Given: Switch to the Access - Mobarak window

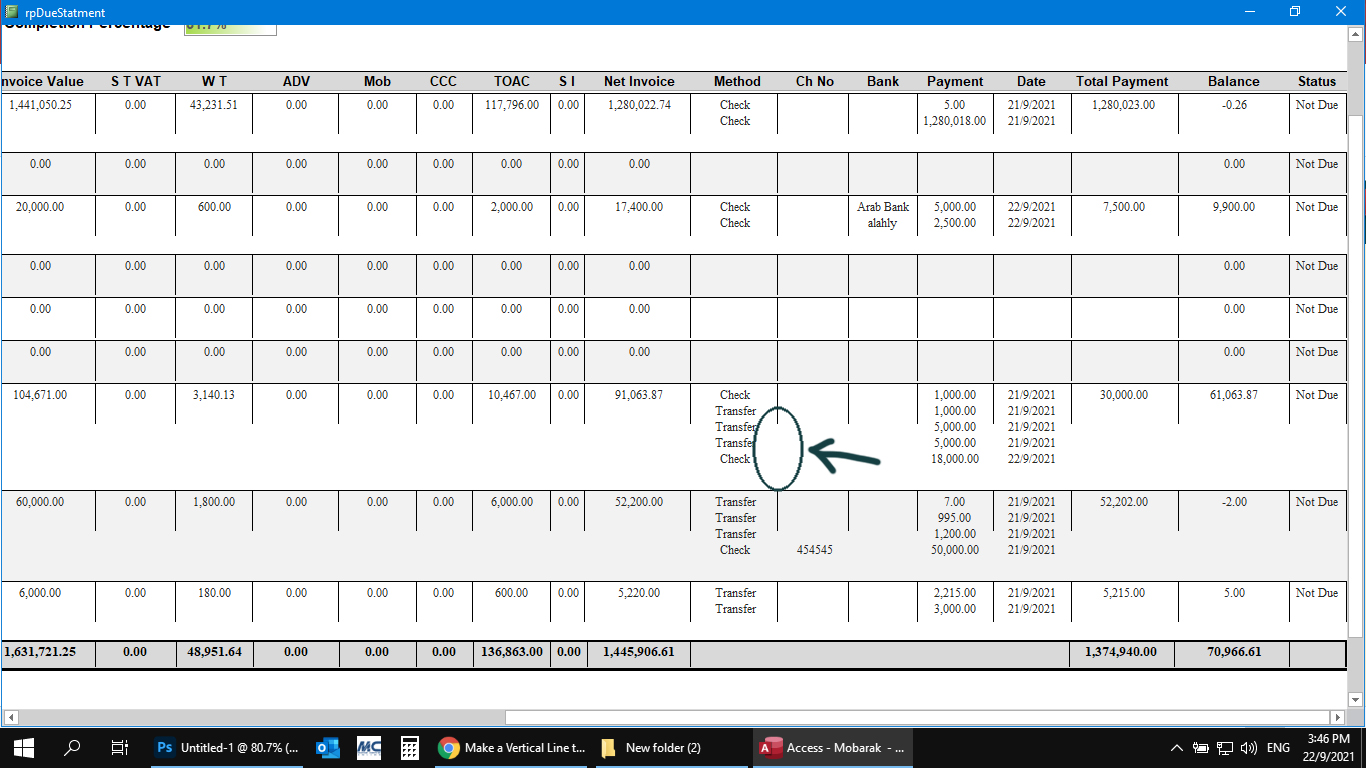Looking at the screenshot, I should point(832,747).
